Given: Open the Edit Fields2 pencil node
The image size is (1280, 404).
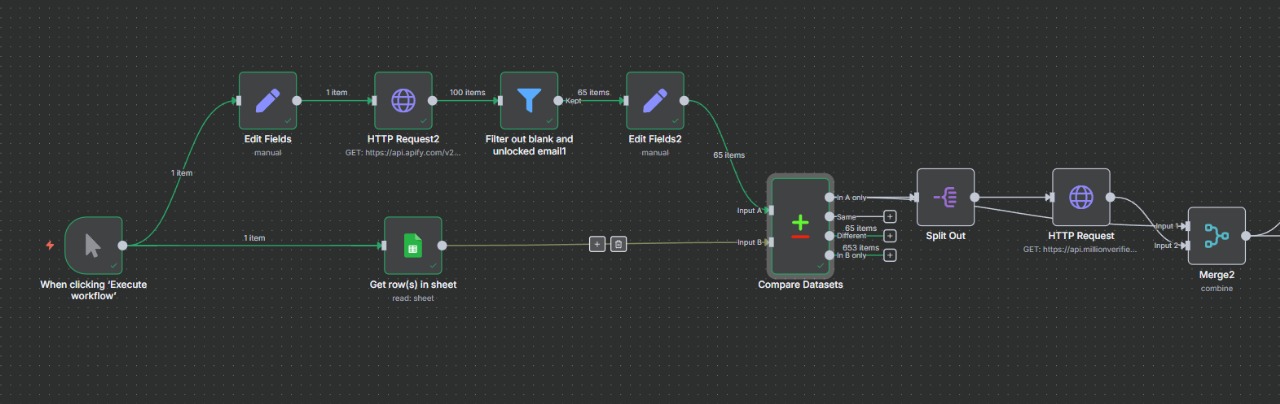Looking at the screenshot, I should [655, 100].
